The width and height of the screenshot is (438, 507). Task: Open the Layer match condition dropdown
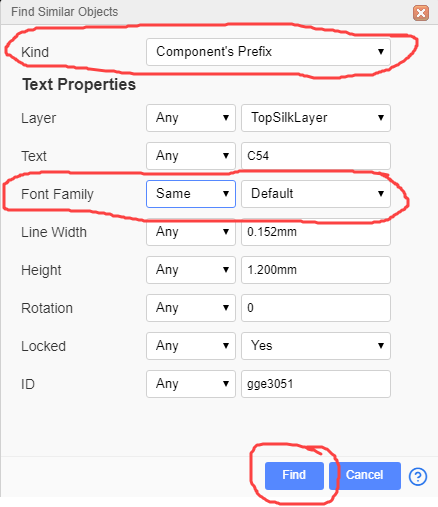191,118
